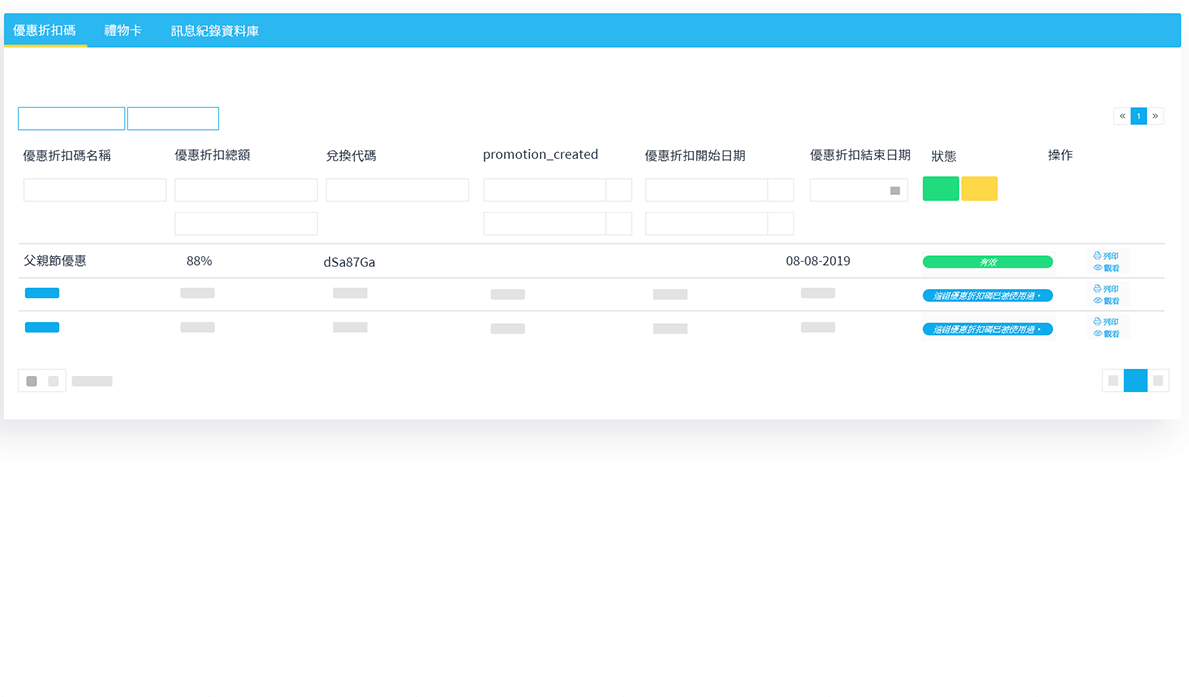The height and width of the screenshot is (697, 1189).
Task: Focus the filter input under 兌換代碼
Action: (397, 190)
